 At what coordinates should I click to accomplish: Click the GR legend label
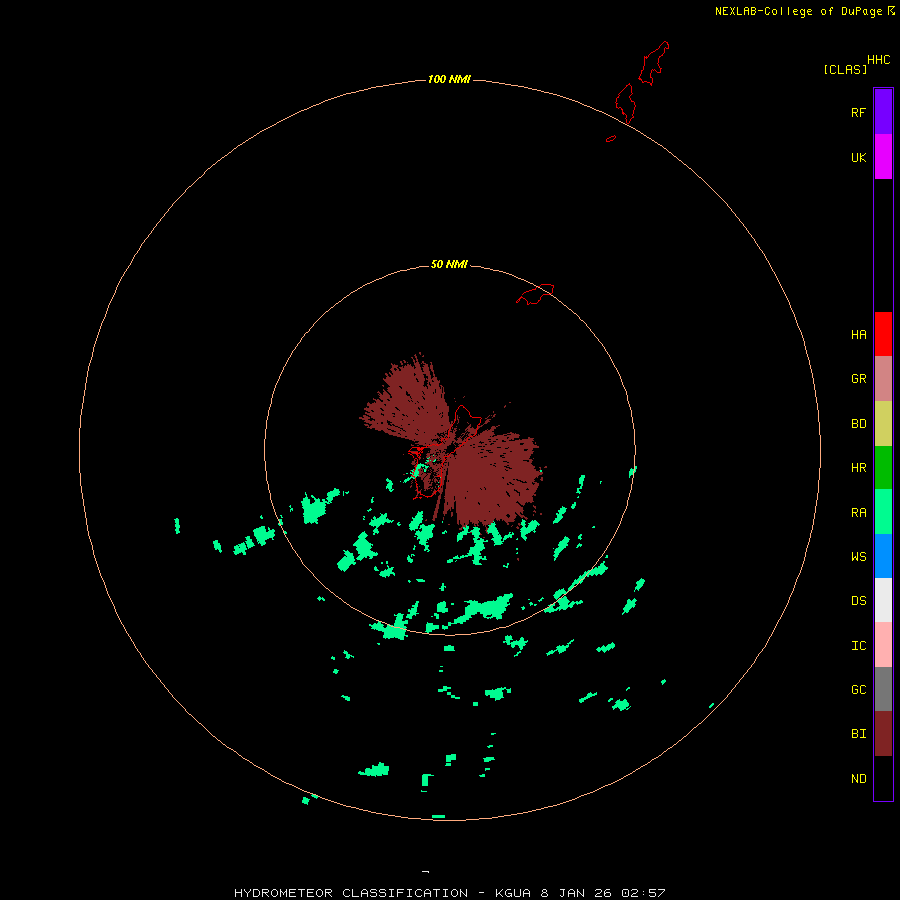point(858,379)
